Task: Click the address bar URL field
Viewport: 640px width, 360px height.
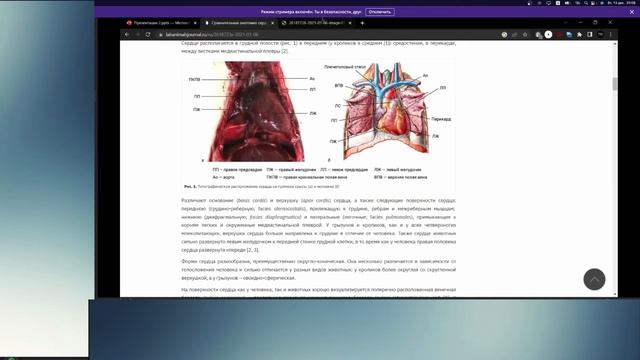Action: tap(327, 35)
